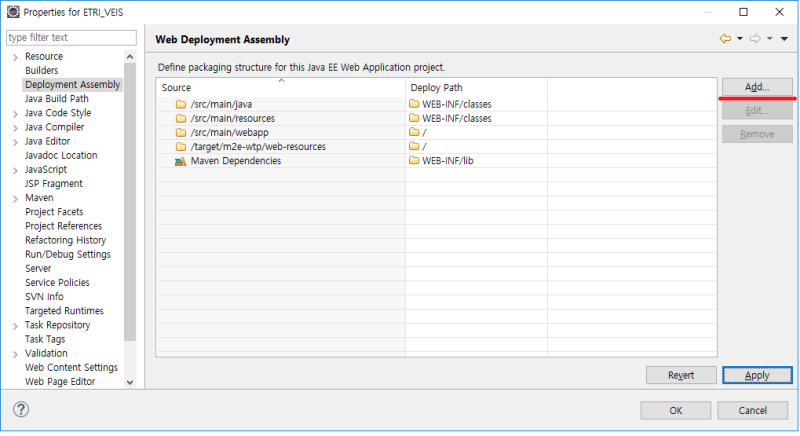The image size is (800, 436).
Task: Select the /src/main/java source row
Action: 221,105
